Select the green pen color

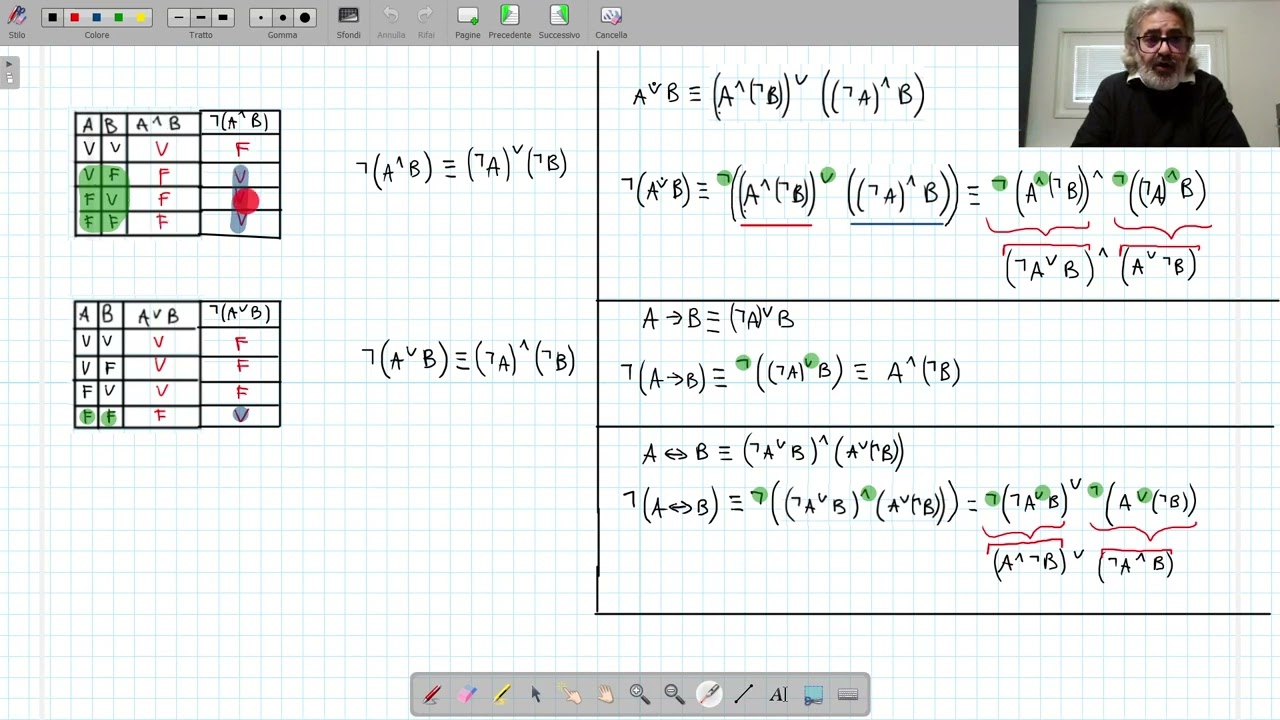pos(119,17)
